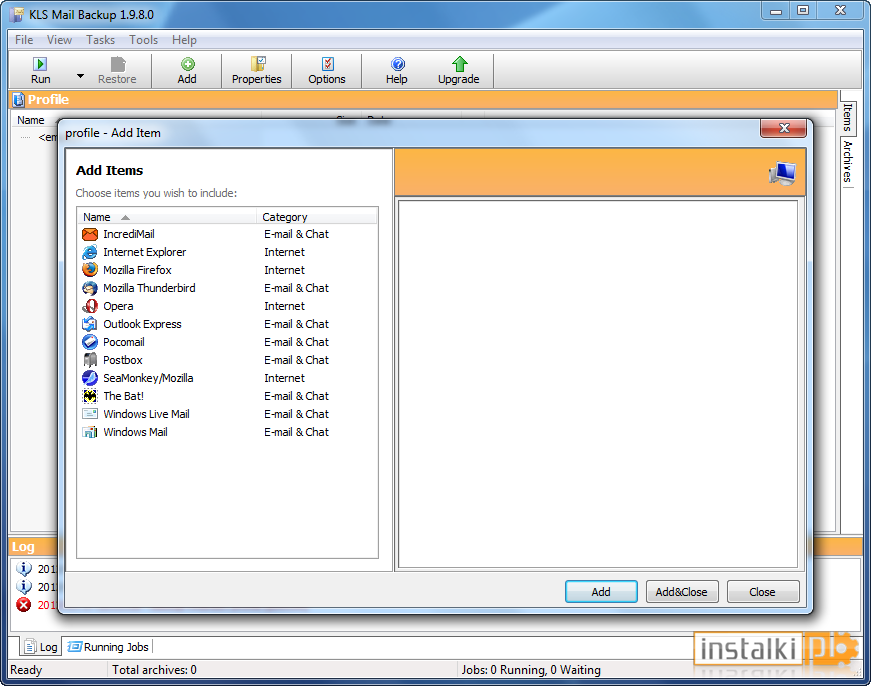871x686 pixels.
Task: Click the Help toolbar icon
Action: pos(398,64)
